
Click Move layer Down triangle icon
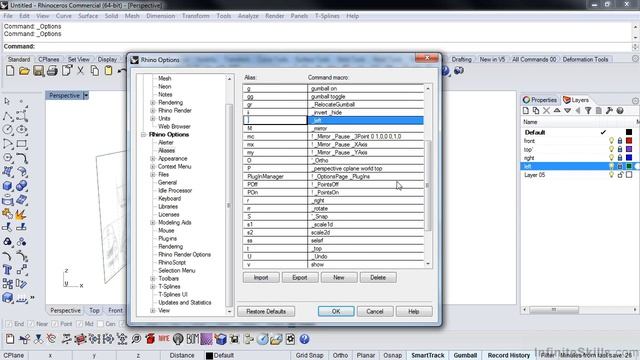(x=567, y=111)
